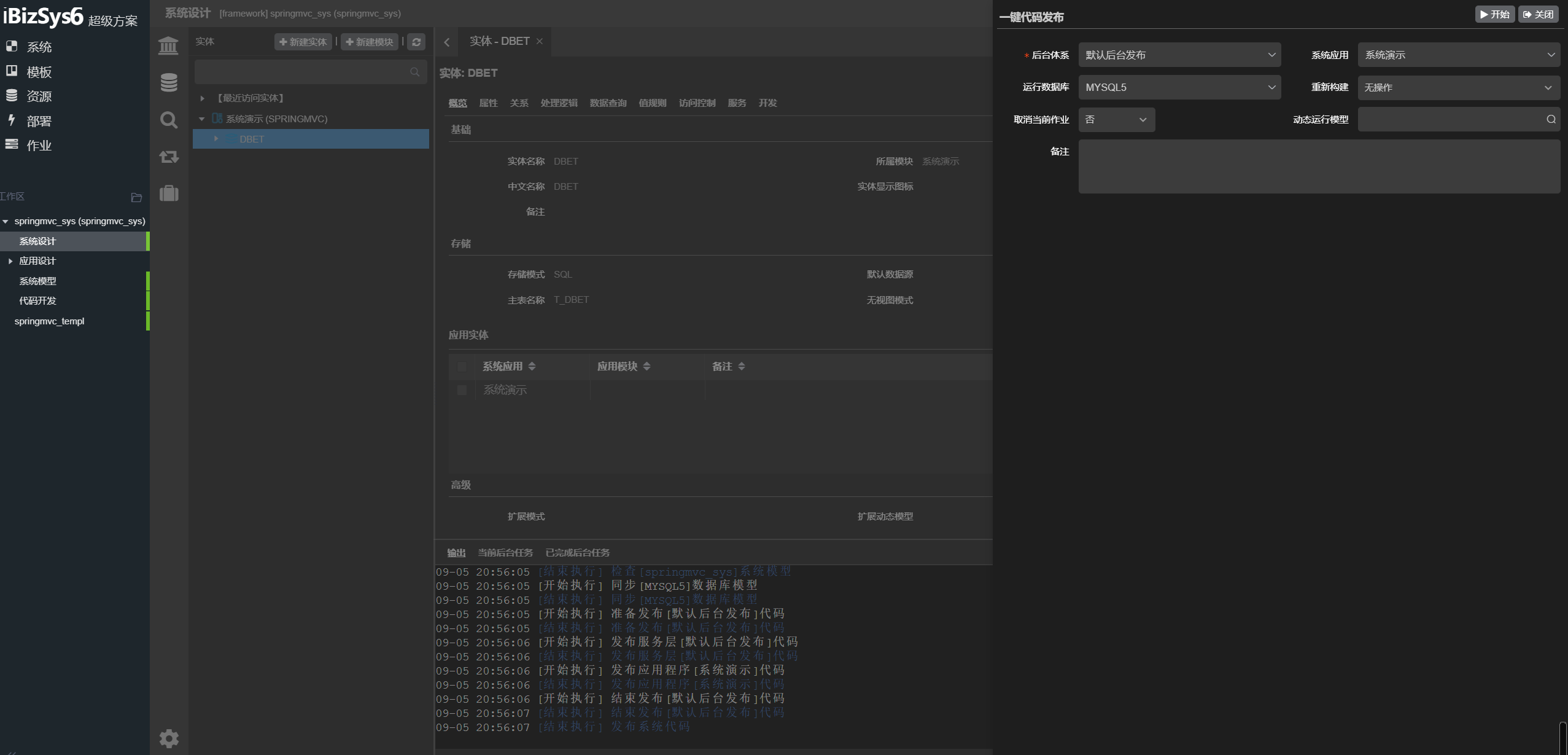
Task: Expand the DBET tree node
Action: [215, 139]
